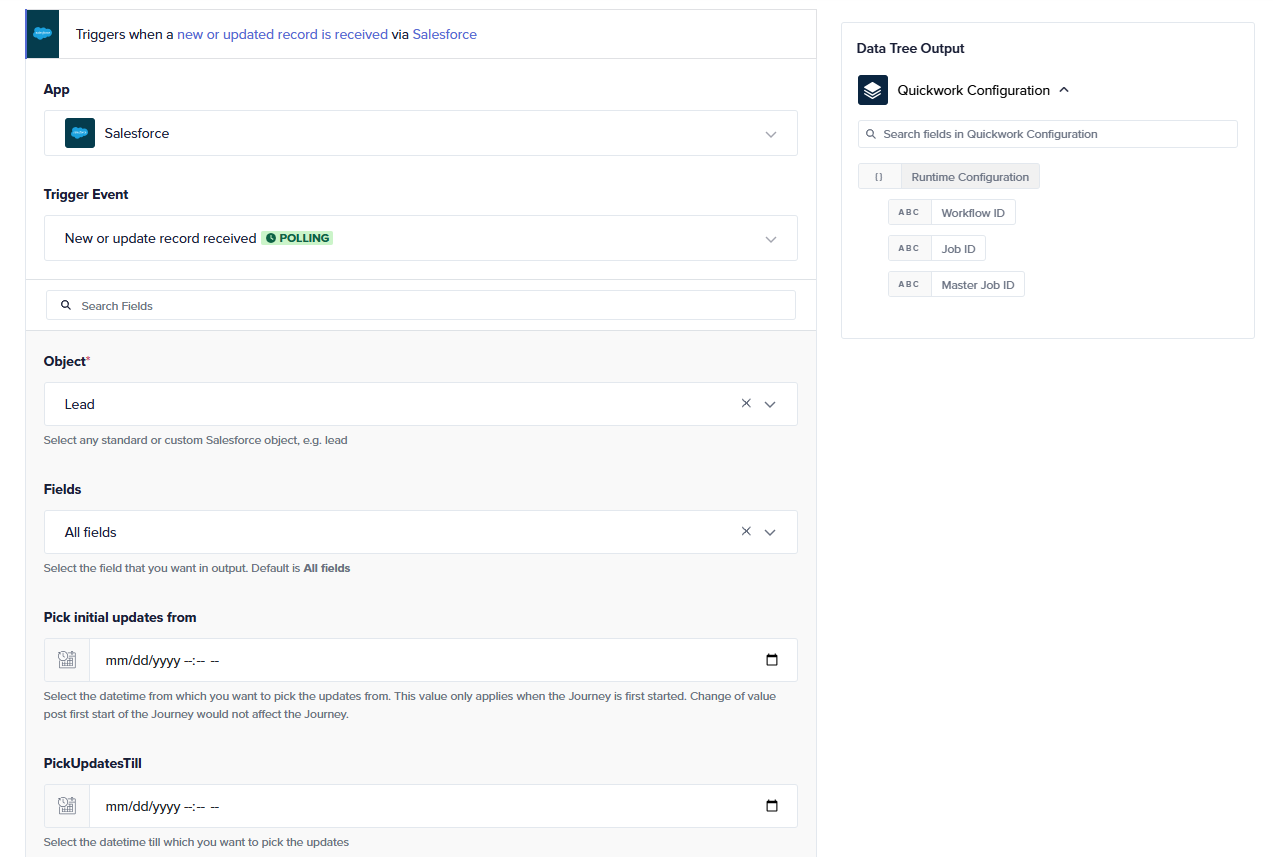Open calendar picker for Pick initial updates from
Image resolution: width=1273 pixels, height=857 pixels.
tap(772, 660)
